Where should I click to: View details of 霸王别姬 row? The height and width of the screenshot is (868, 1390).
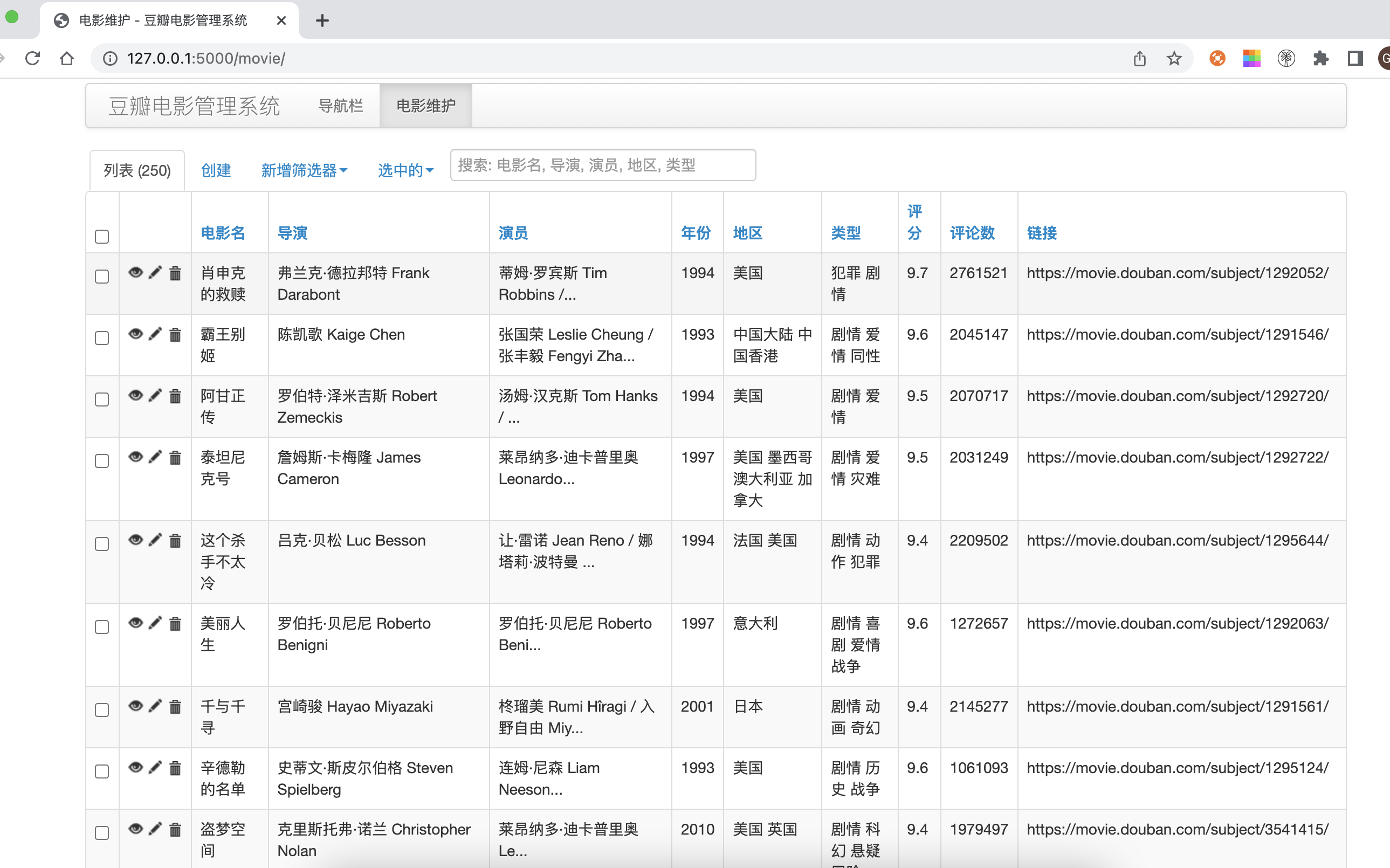tap(135, 334)
